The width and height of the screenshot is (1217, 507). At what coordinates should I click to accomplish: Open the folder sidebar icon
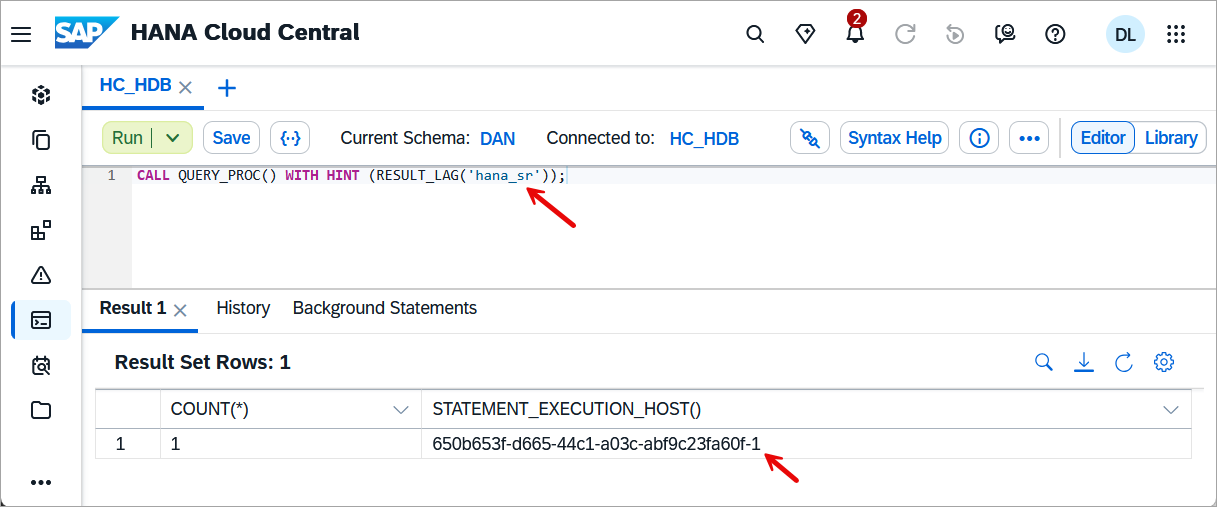pos(41,410)
